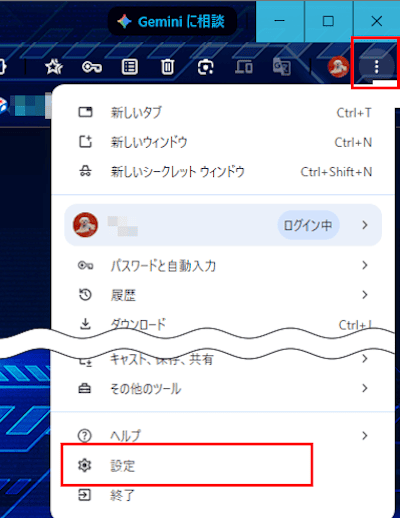Screen dimensions: 400x520
Task: Click the Ctrl+N shortcut text
Action: coord(353,142)
